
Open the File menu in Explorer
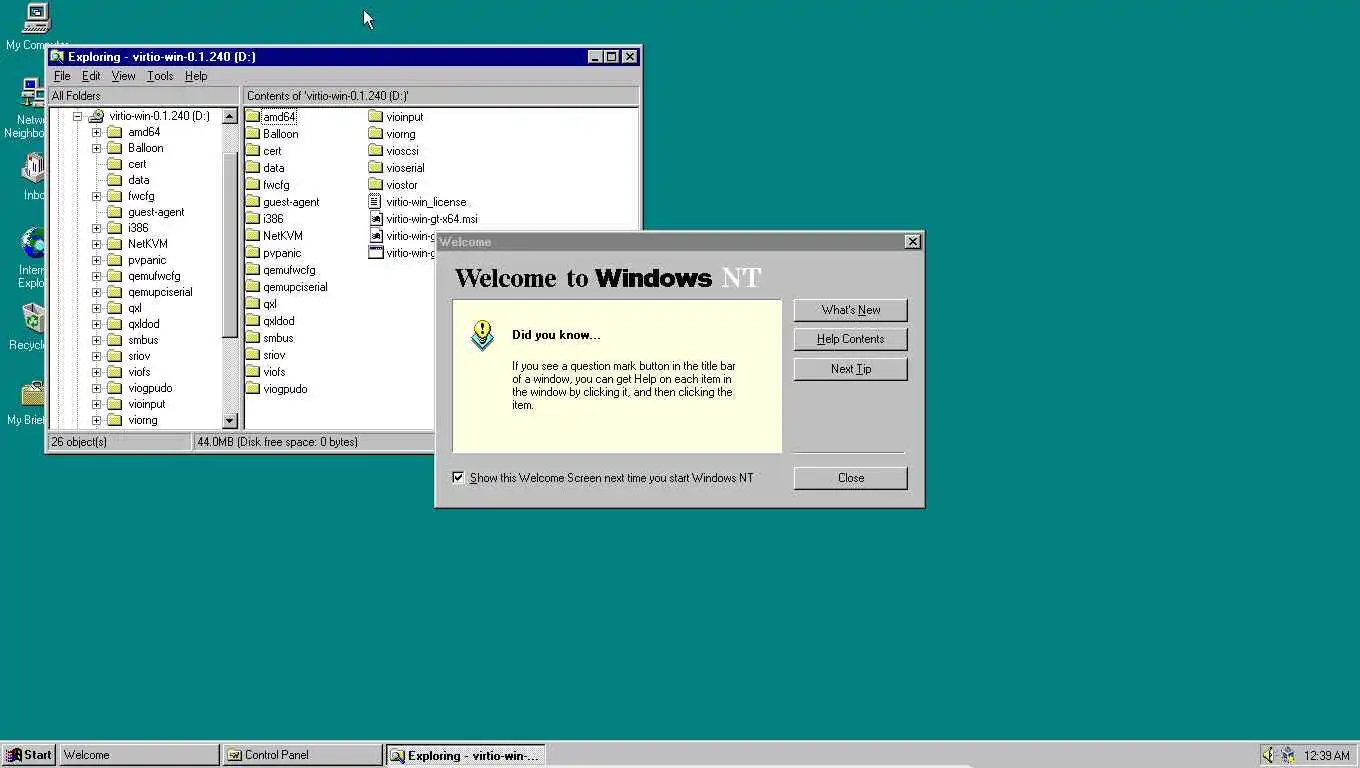62,76
